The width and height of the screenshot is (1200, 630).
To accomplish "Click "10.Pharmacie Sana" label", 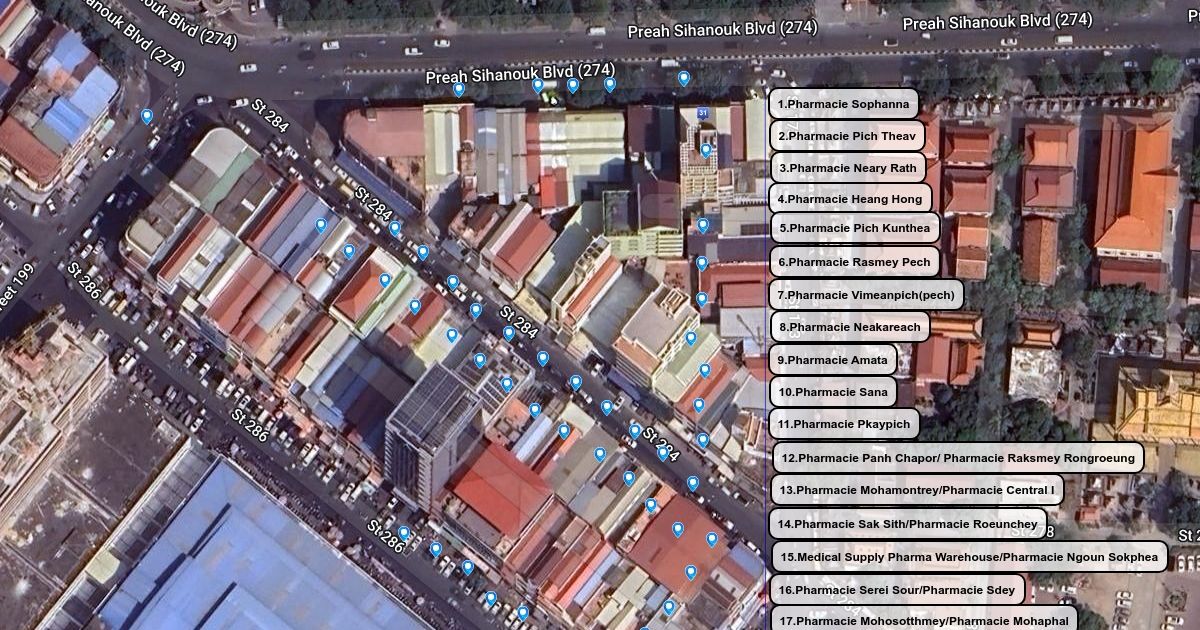I will (x=832, y=392).
